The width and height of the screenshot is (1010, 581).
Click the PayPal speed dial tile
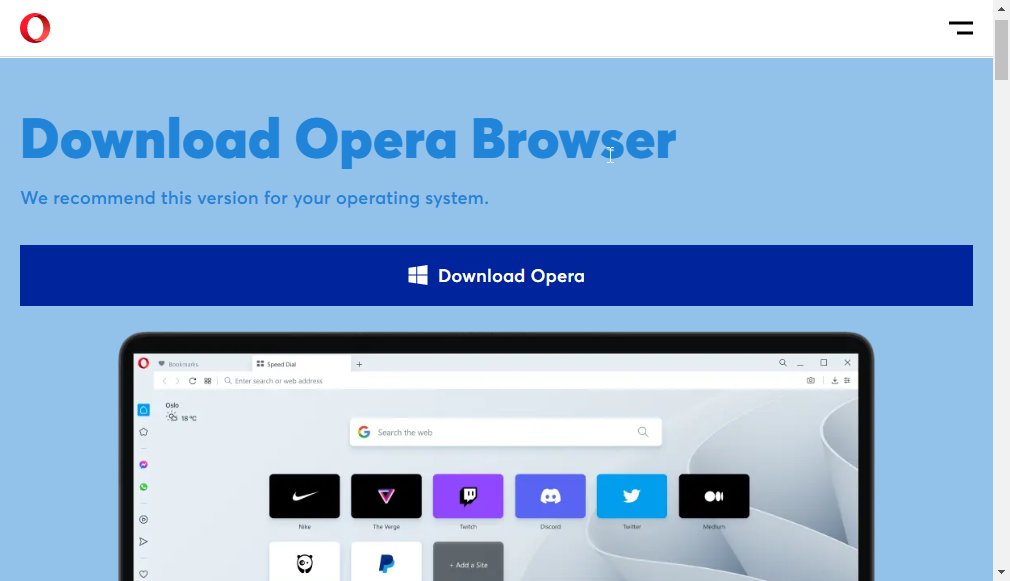click(386, 562)
